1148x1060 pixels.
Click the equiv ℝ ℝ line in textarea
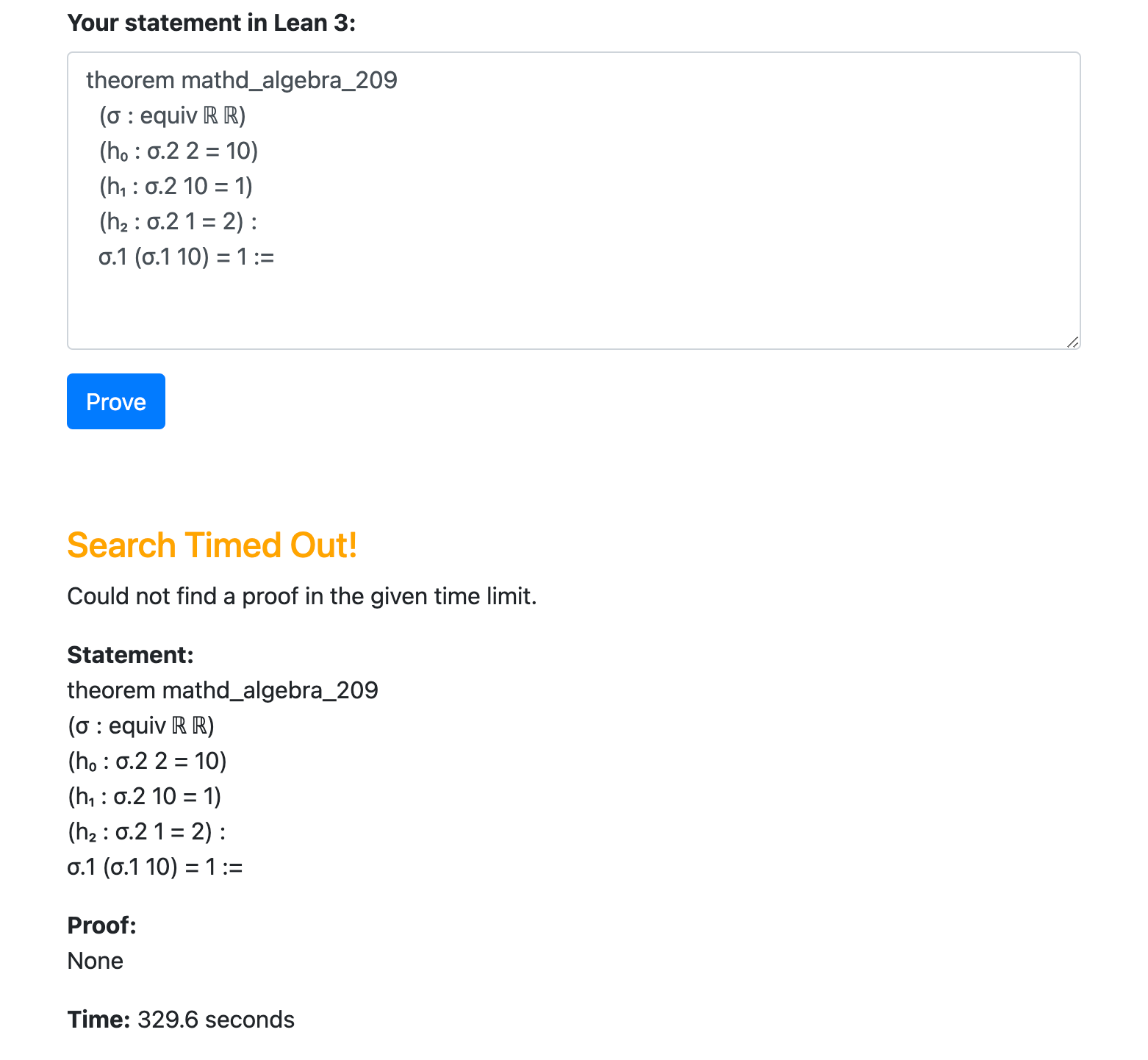[172, 115]
